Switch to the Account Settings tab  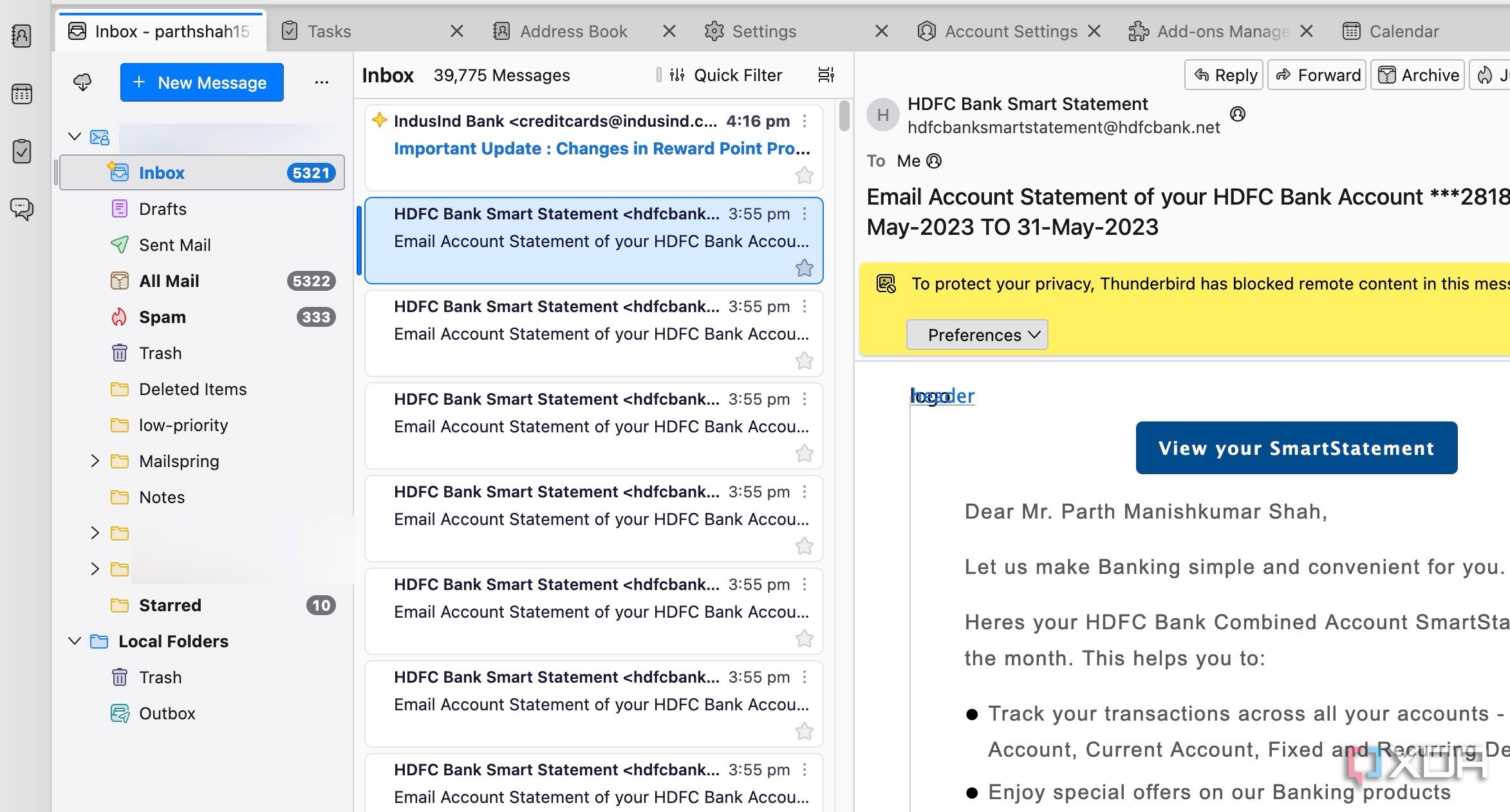pos(1011,32)
